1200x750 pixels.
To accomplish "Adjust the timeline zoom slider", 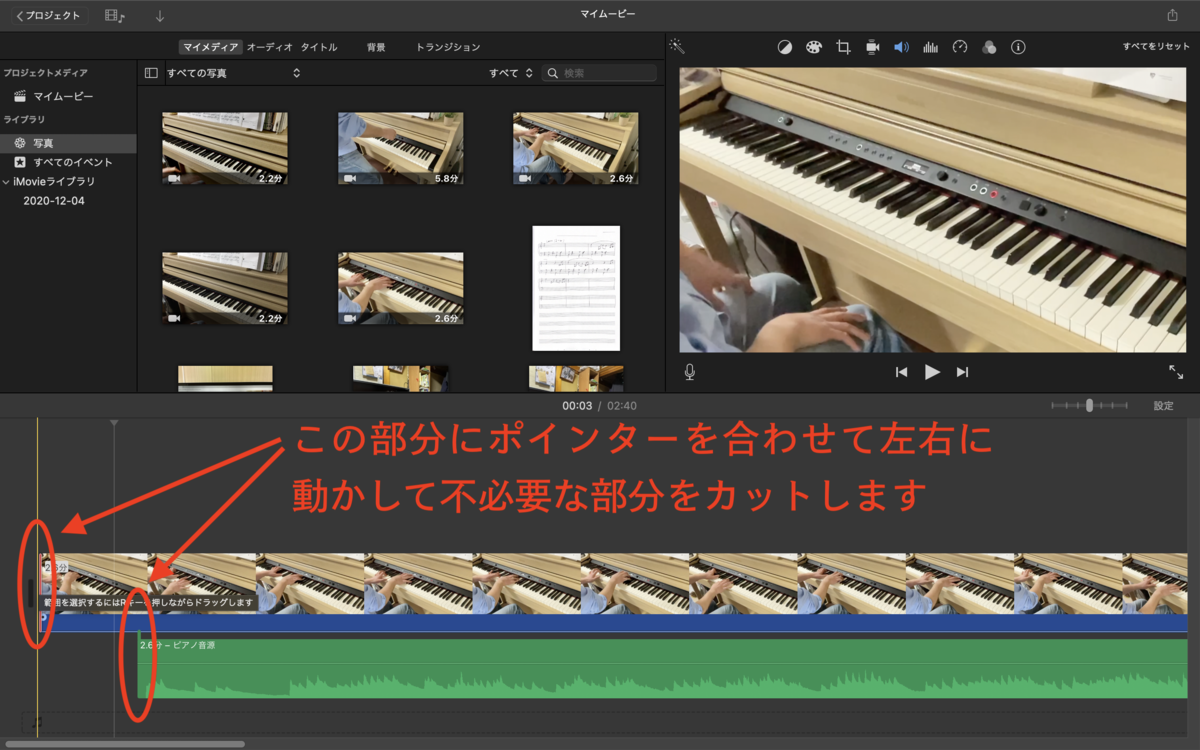I will (x=1089, y=407).
